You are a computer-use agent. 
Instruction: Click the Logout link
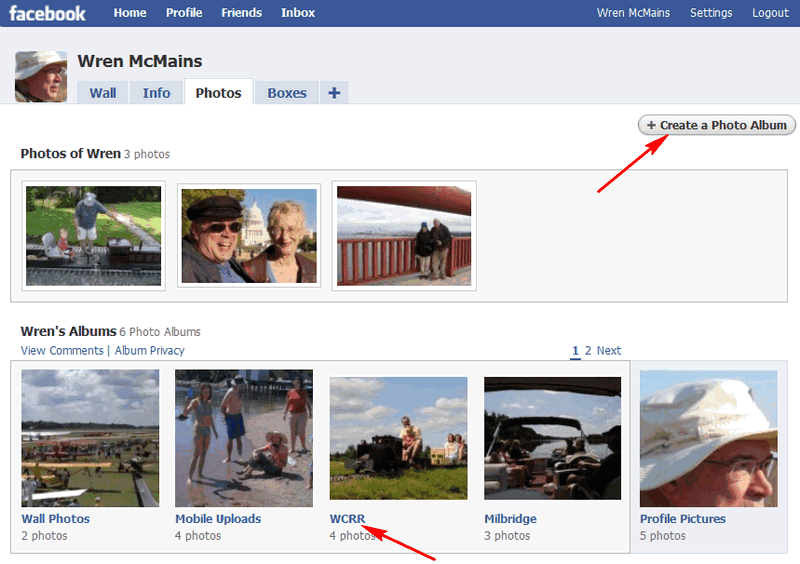click(770, 13)
